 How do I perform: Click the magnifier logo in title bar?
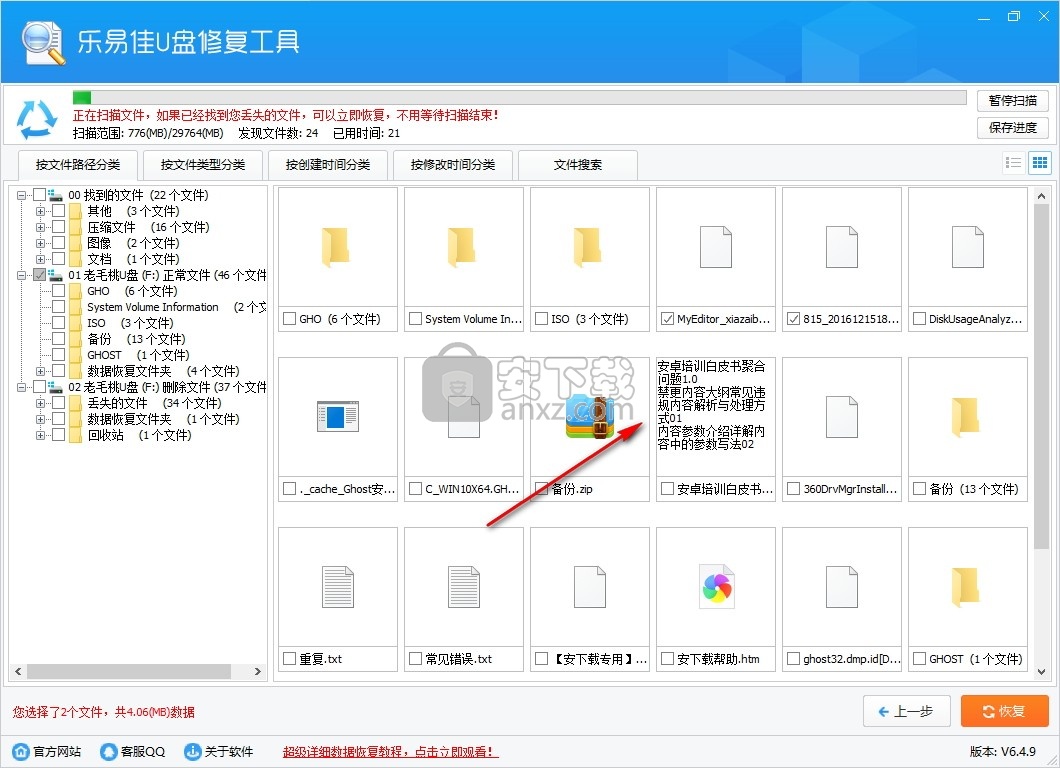pyautogui.click(x=43, y=43)
